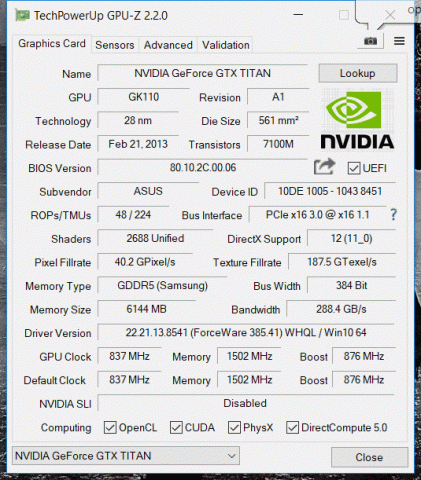The width and height of the screenshot is (421, 480).
Task: Click the BIOS export share icon
Action: tap(324, 167)
